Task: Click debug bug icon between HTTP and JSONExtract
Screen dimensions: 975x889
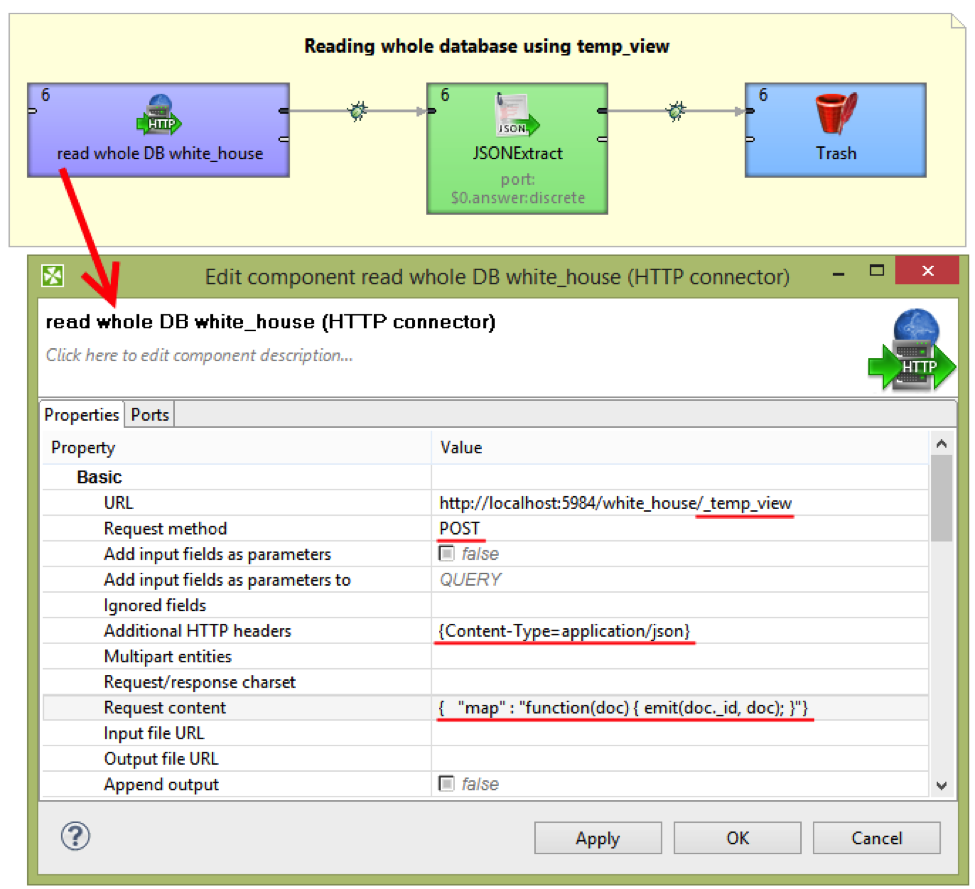Action: 357,111
